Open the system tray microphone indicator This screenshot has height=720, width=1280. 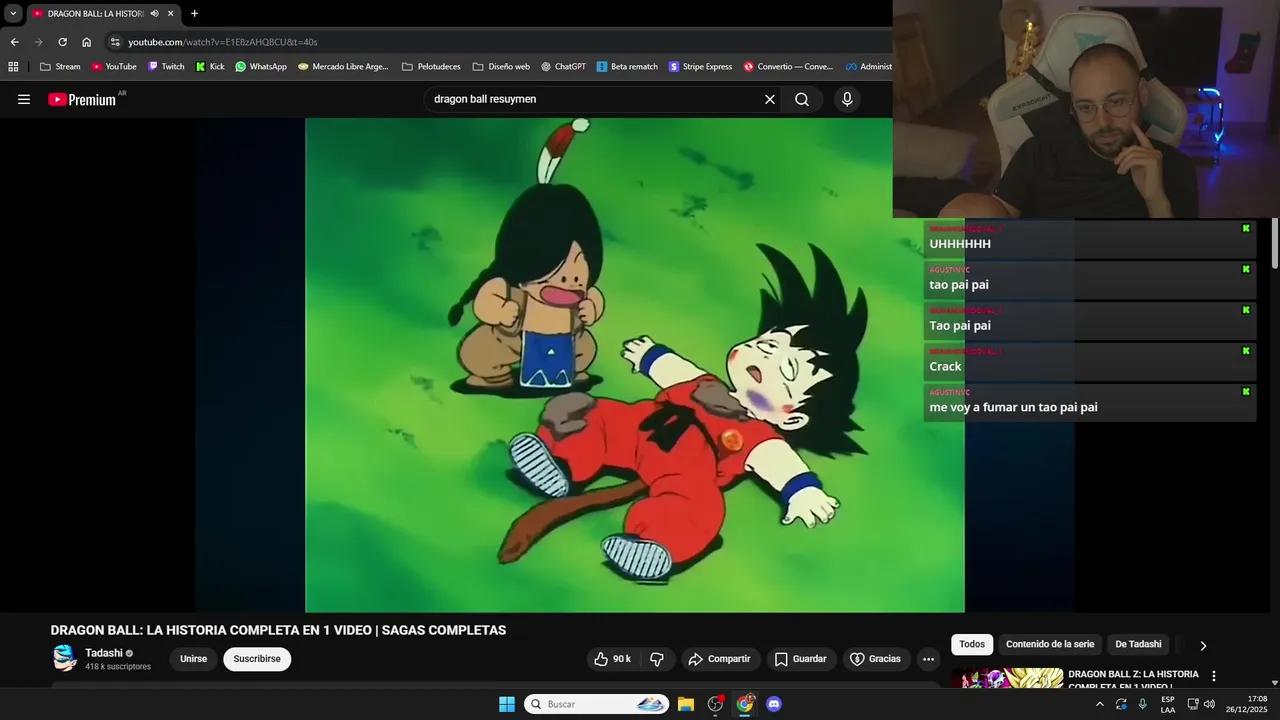point(1143,704)
